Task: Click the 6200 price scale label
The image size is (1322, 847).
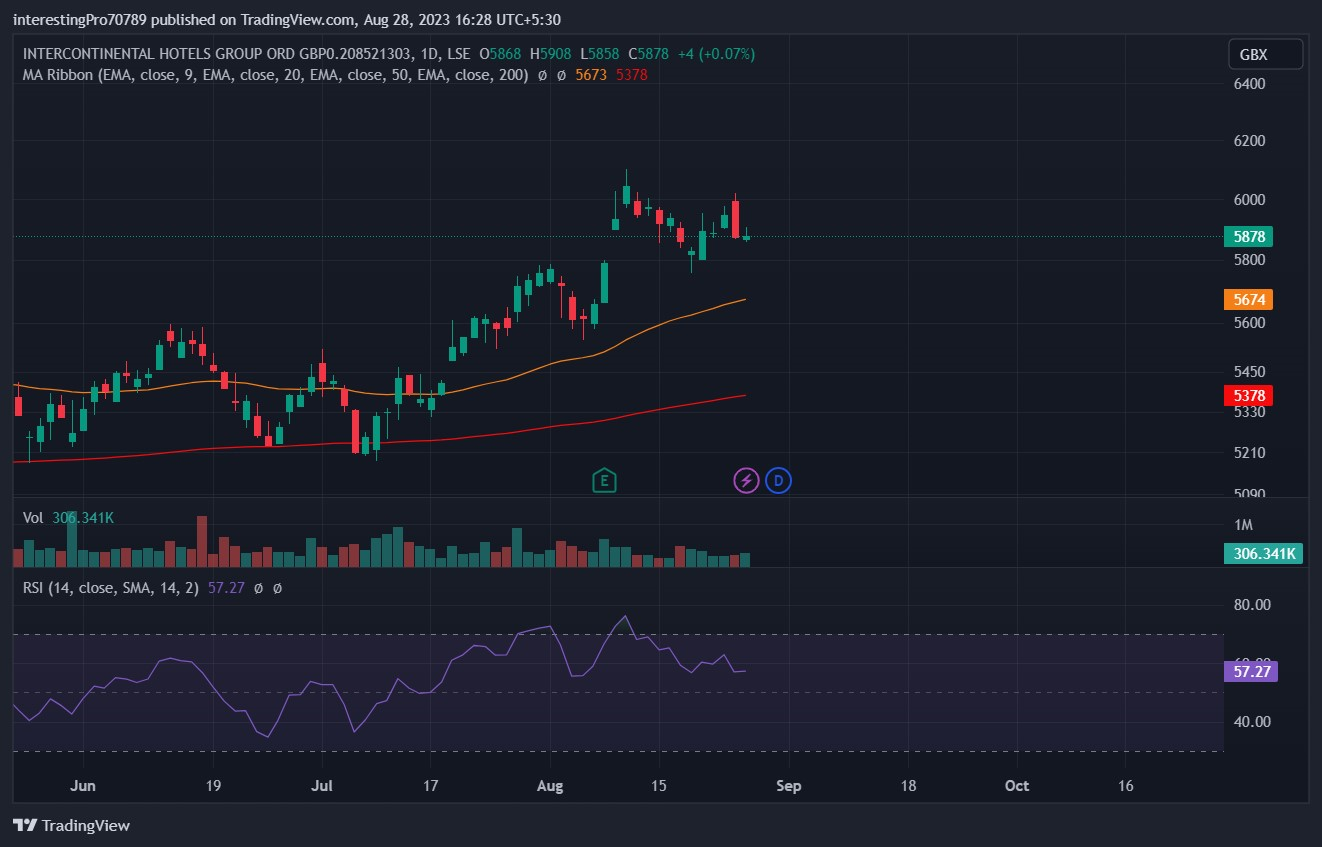Action: [1249, 141]
